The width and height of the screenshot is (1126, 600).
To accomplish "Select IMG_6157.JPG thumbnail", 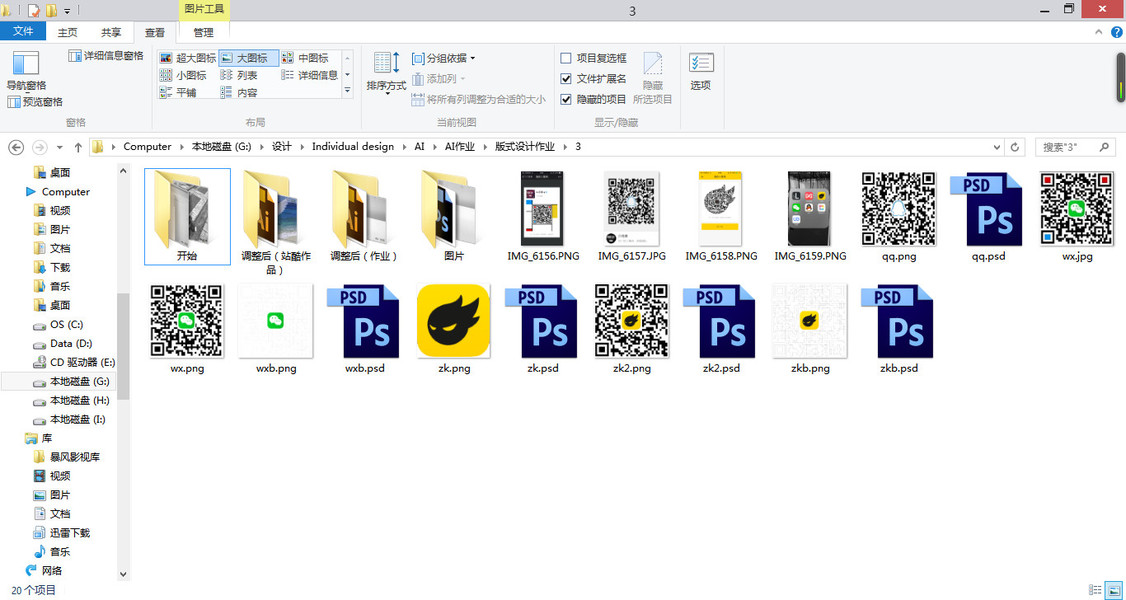I will (x=631, y=217).
